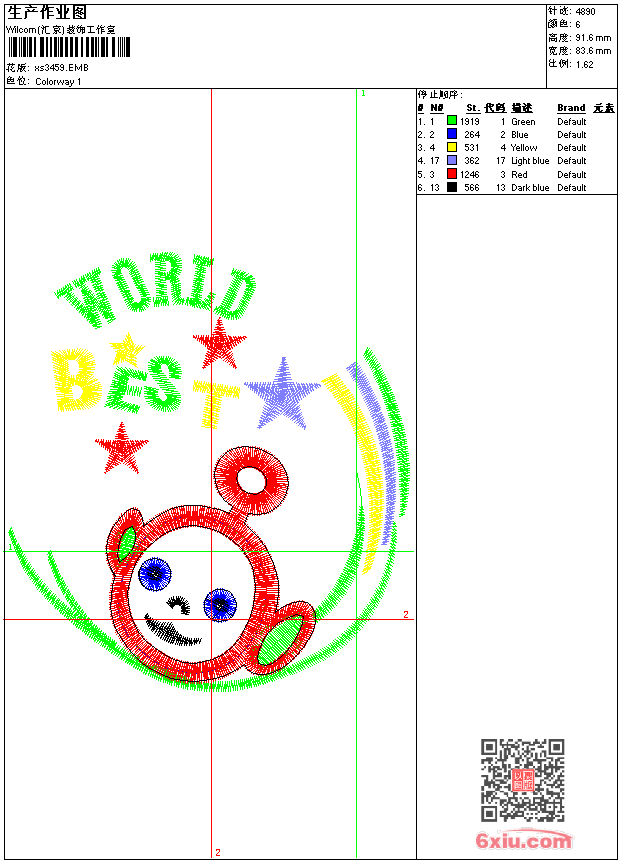Viewport: 620px width, 860px height.
Task: Click code 17 in Light blue row
Action: coord(500,161)
